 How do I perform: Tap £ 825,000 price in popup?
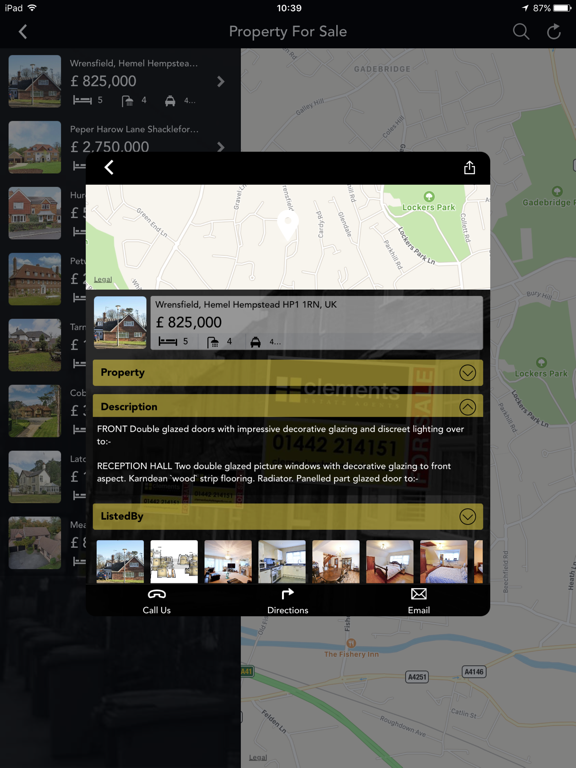pos(189,322)
